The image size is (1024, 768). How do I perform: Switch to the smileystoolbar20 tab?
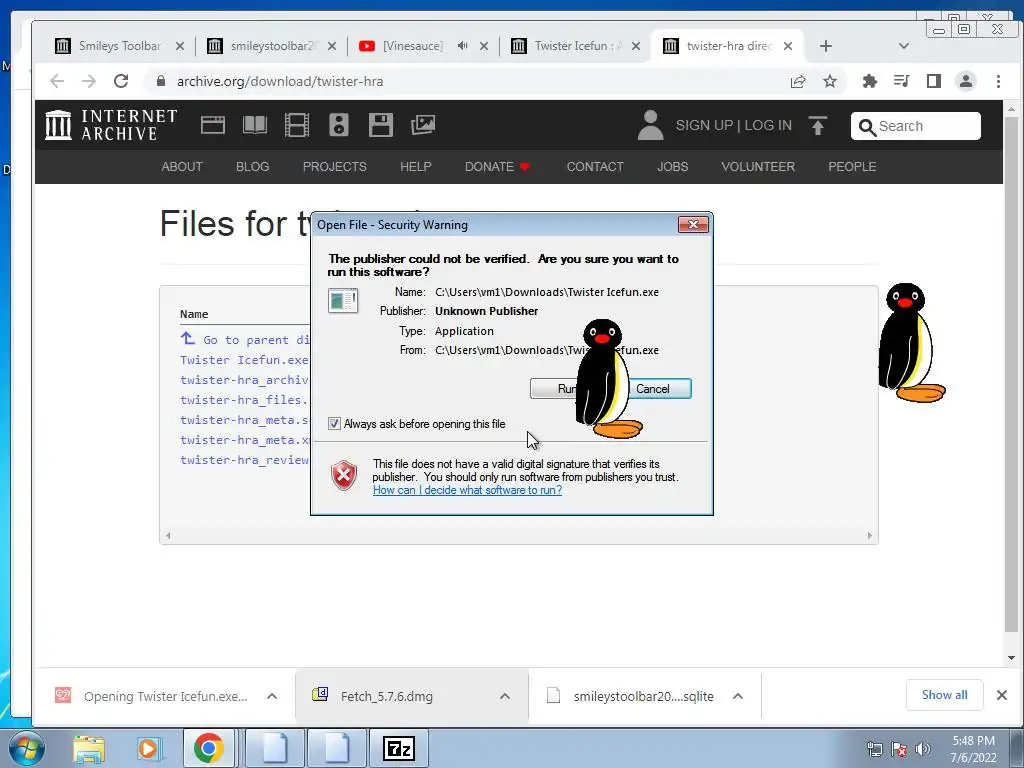(x=272, y=46)
